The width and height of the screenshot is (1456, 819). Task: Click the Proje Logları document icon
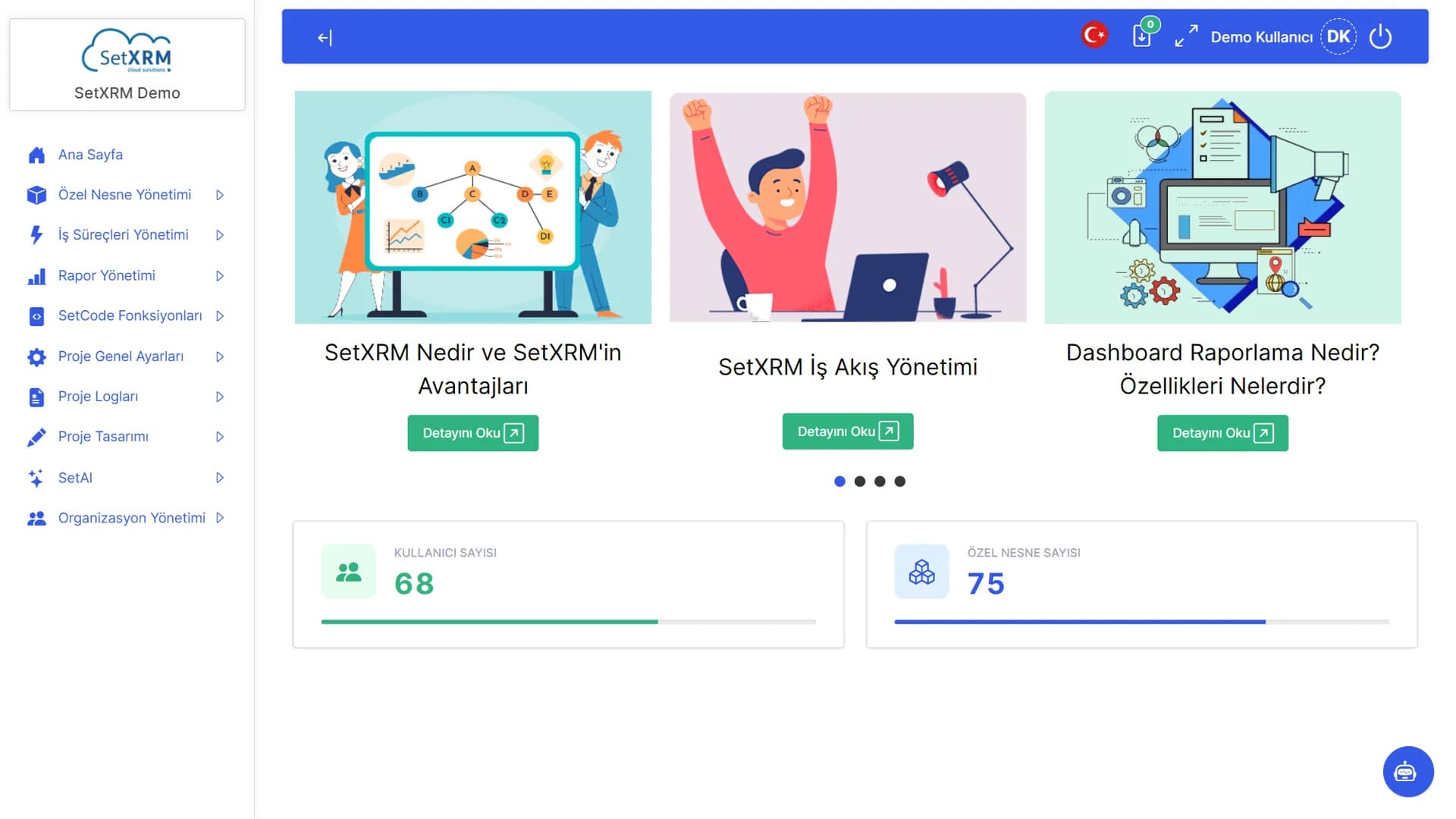(x=36, y=397)
